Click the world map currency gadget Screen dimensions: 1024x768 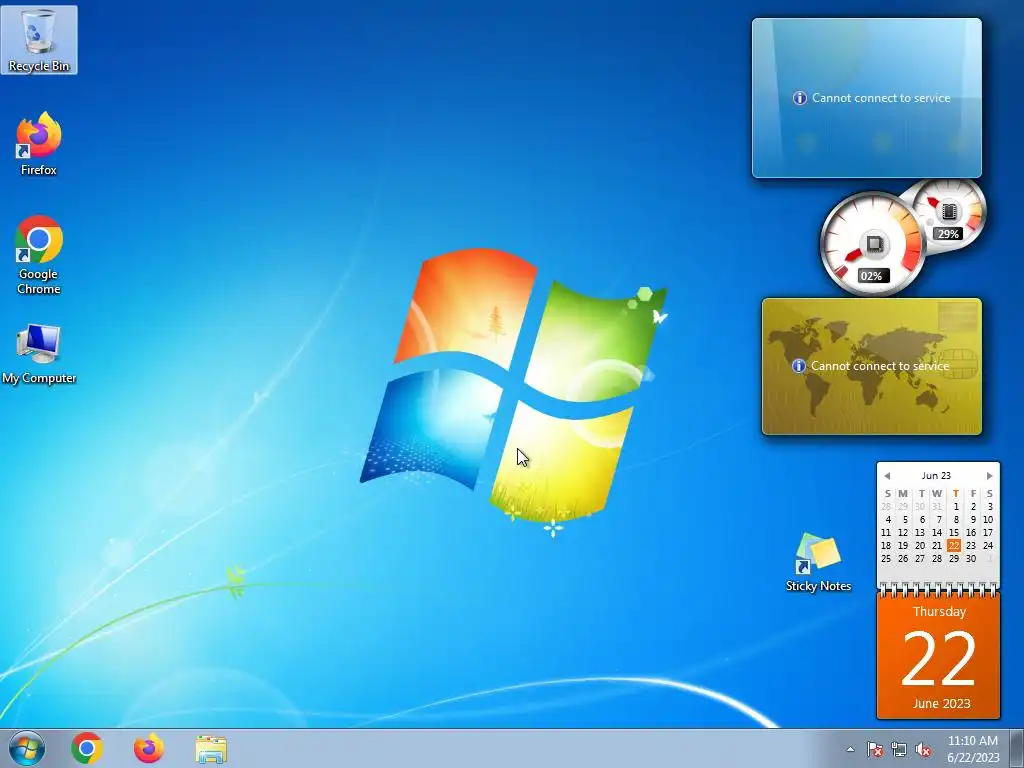click(872, 366)
